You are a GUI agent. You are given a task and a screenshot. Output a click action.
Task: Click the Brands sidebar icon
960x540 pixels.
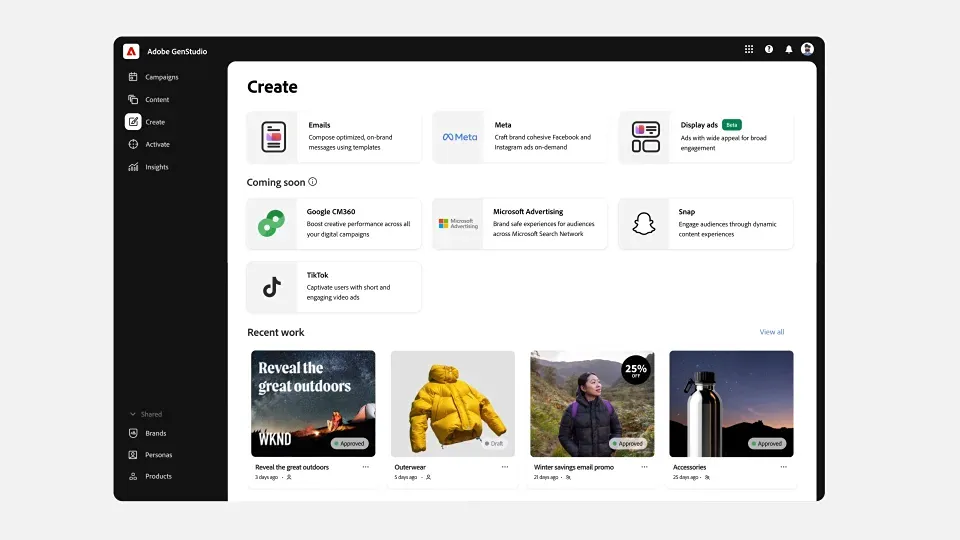point(133,433)
